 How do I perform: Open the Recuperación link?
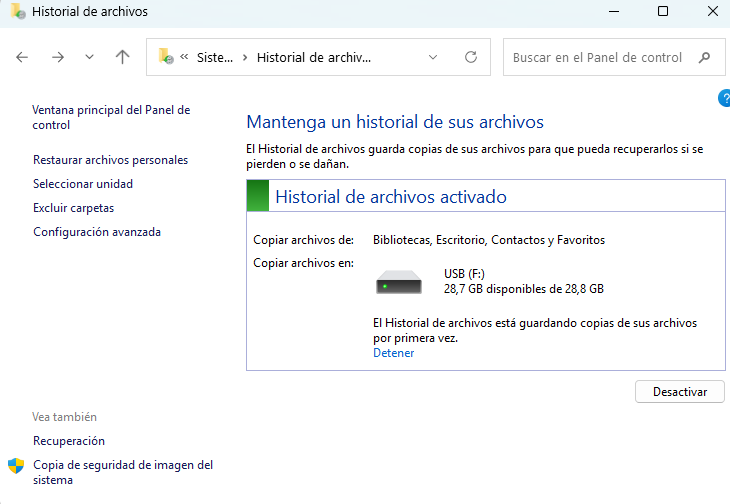pos(69,441)
